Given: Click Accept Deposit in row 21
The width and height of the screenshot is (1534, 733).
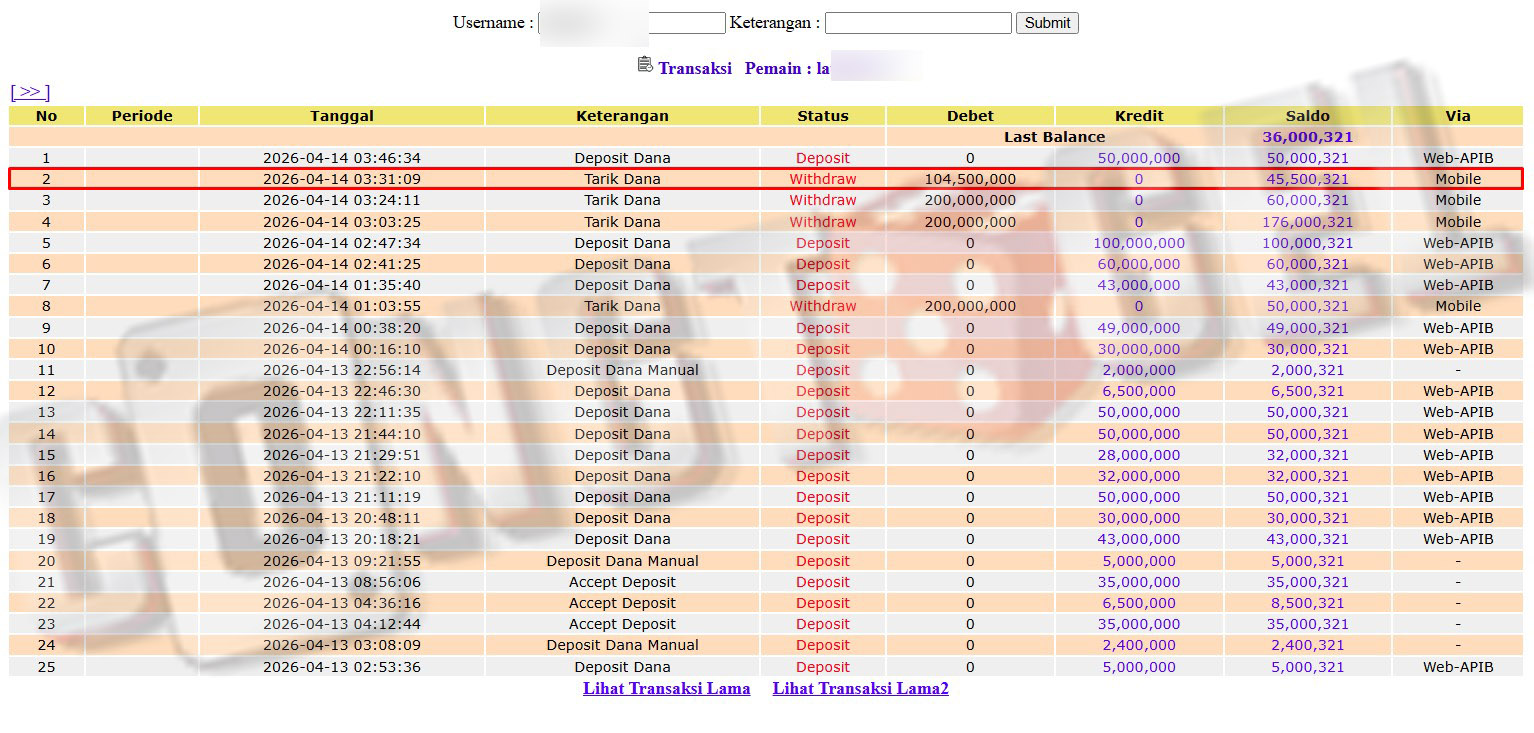Looking at the screenshot, I should (x=622, y=582).
